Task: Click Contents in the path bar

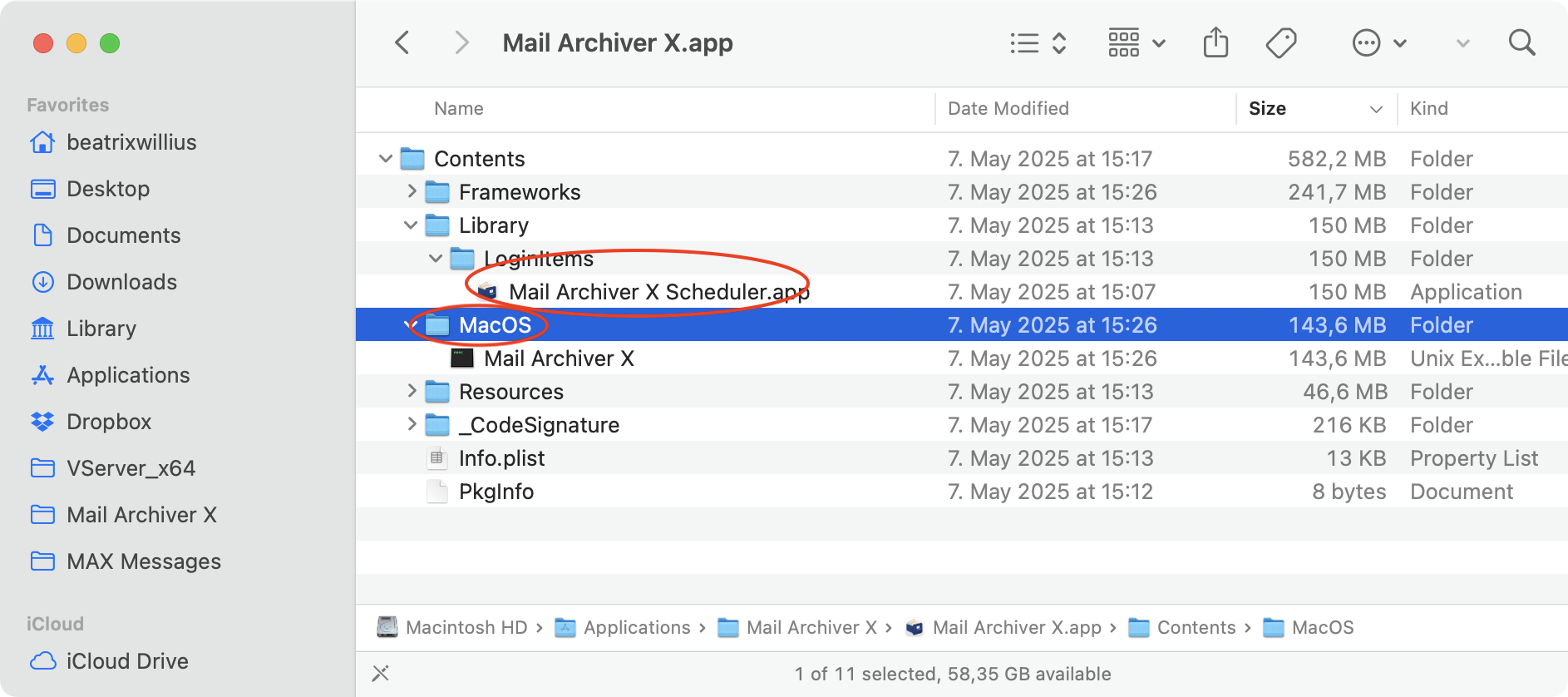Action: (x=1182, y=627)
